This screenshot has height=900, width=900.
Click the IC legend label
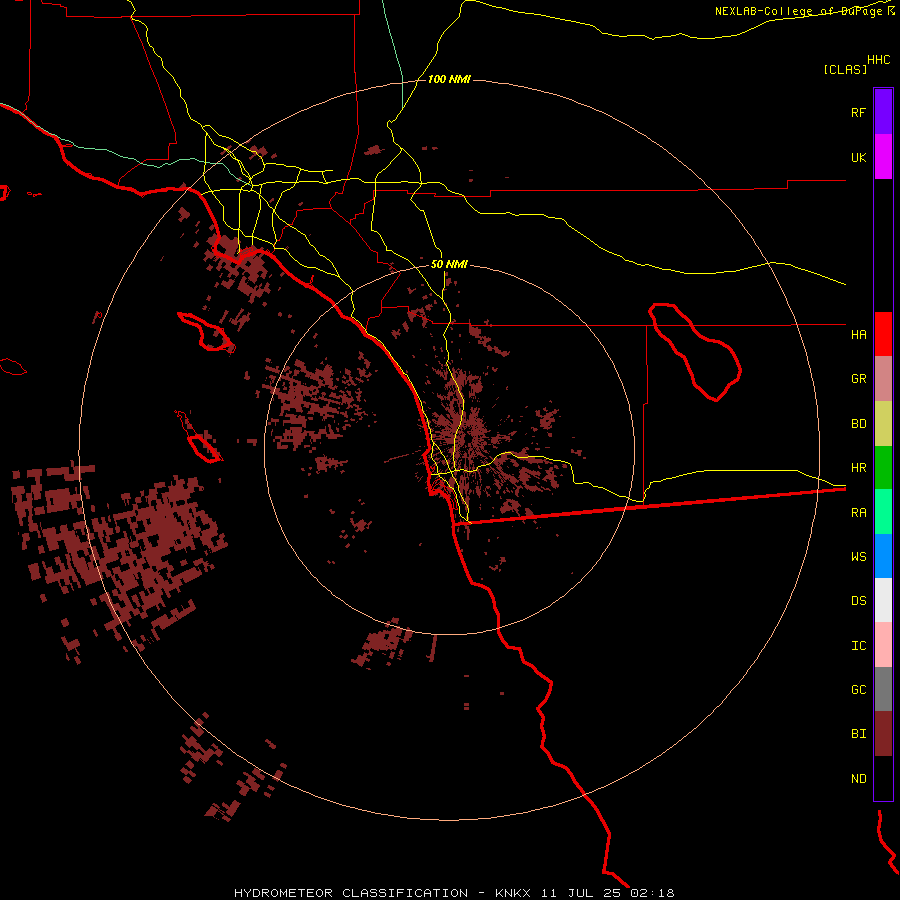tap(858, 646)
